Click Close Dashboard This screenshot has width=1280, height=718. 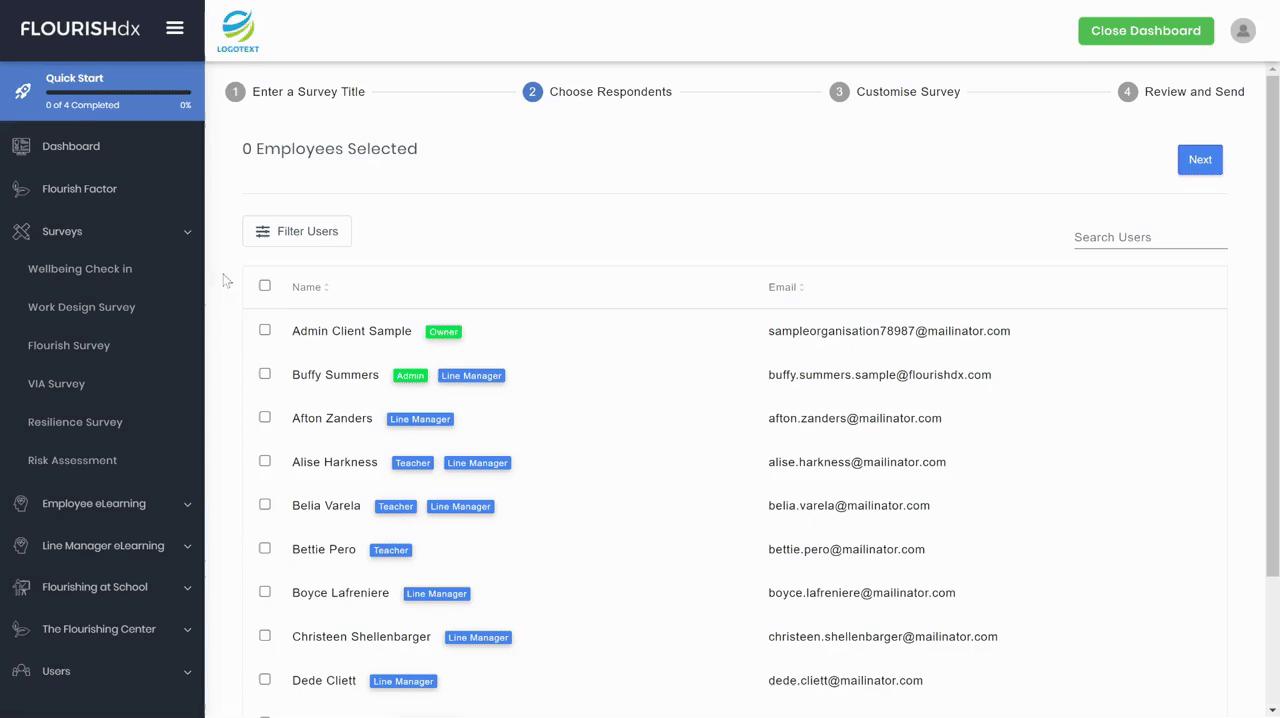coord(1145,30)
